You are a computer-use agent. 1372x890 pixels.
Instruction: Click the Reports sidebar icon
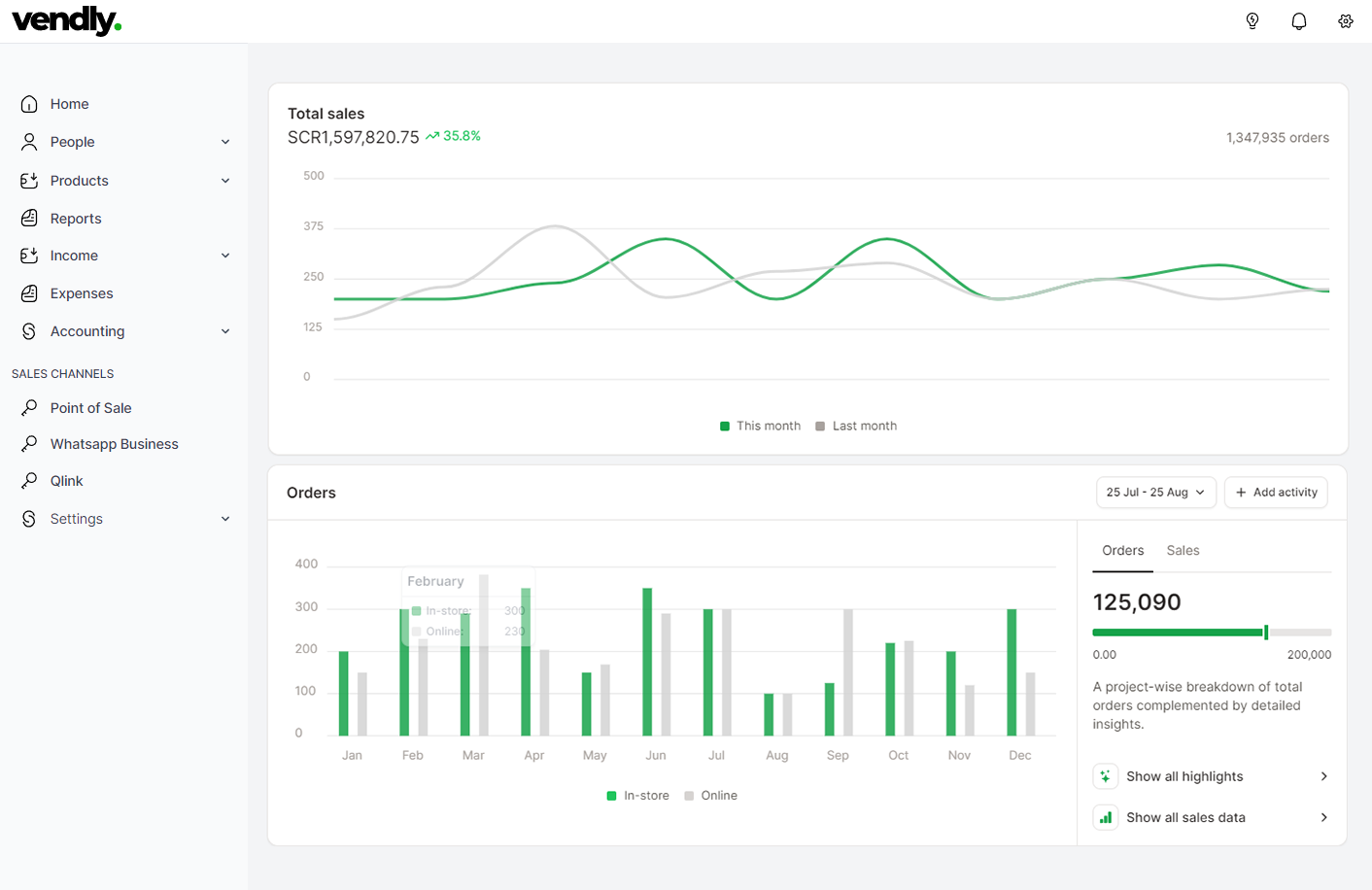click(x=29, y=219)
